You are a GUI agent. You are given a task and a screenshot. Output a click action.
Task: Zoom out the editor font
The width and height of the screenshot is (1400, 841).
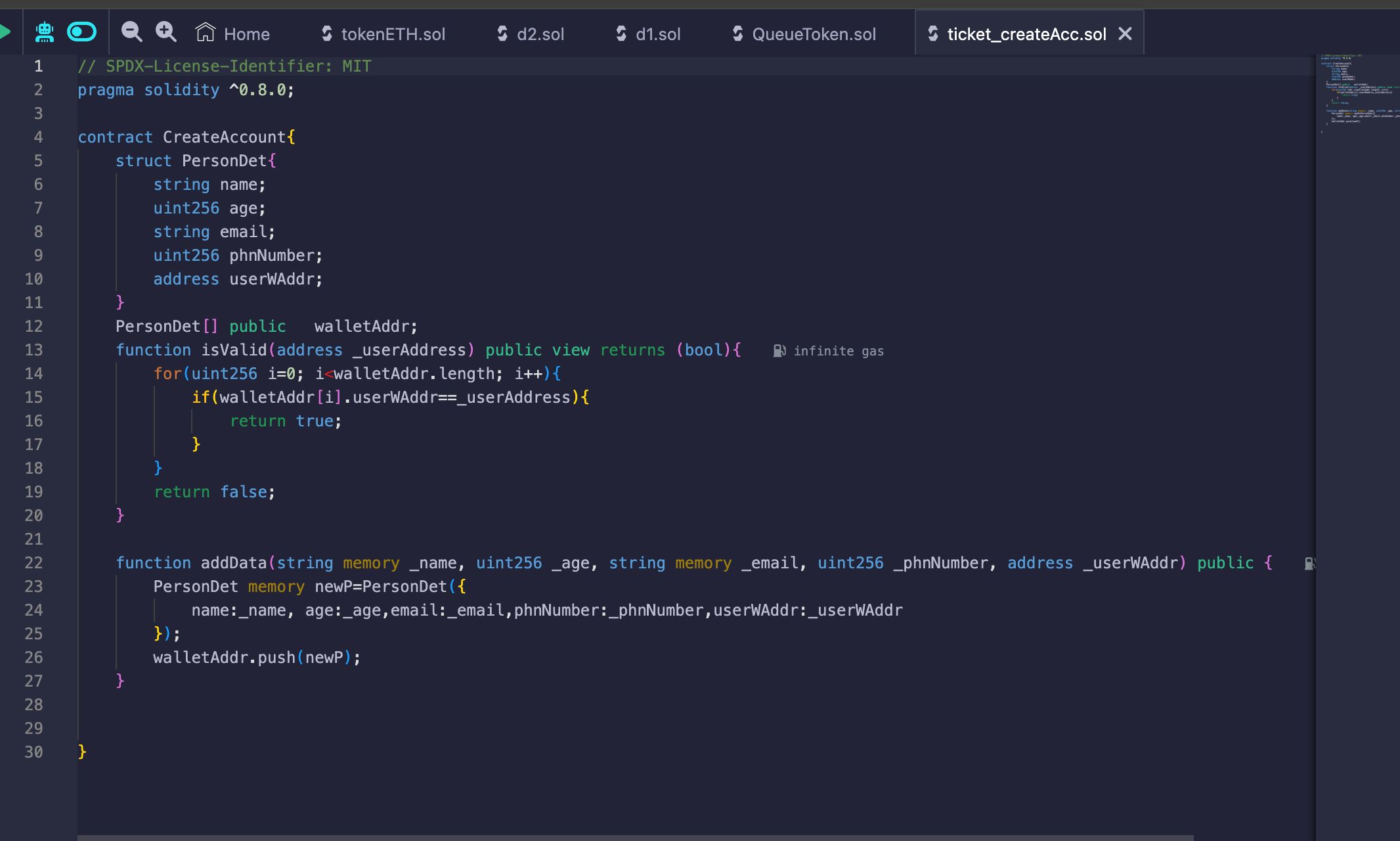(131, 32)
